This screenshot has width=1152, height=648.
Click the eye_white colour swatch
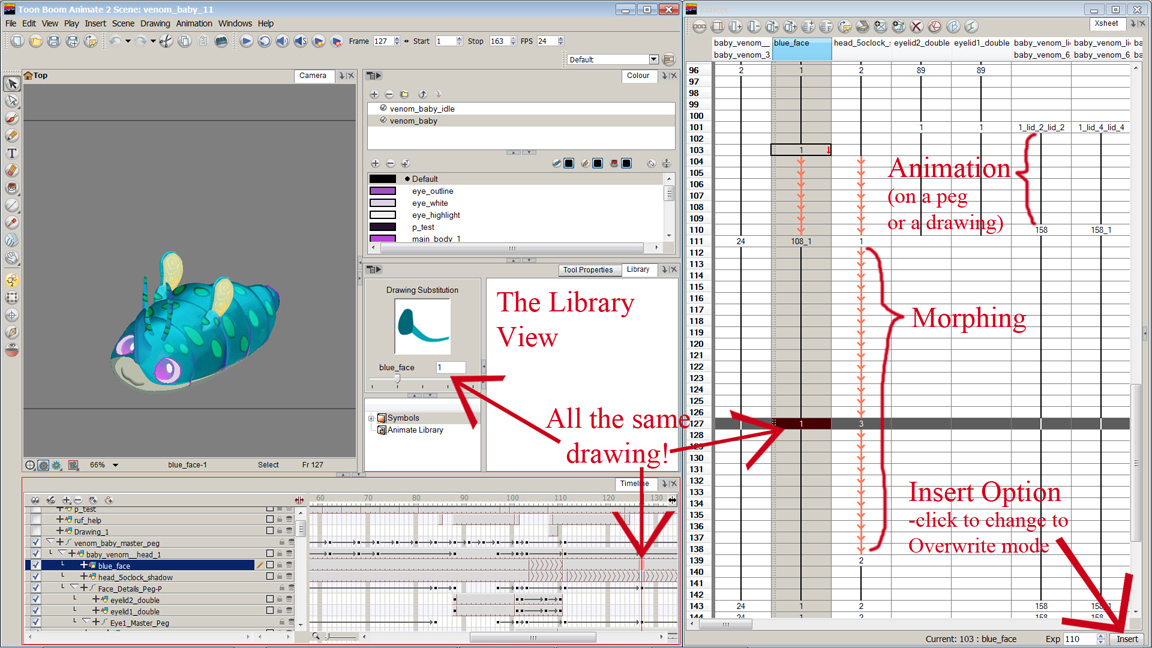click(383, 203)
